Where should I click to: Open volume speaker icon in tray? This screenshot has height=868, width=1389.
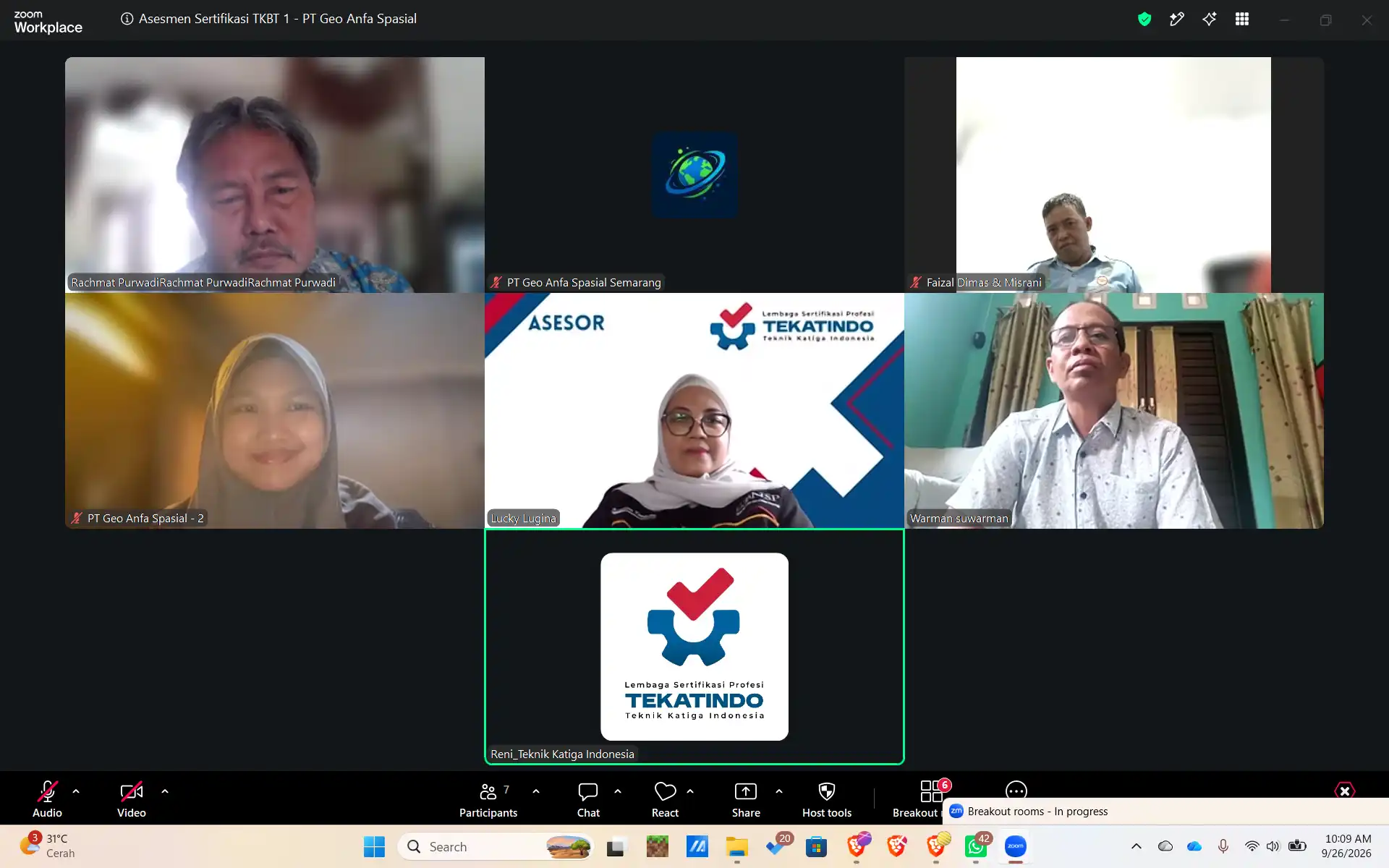click(1273, 846)
